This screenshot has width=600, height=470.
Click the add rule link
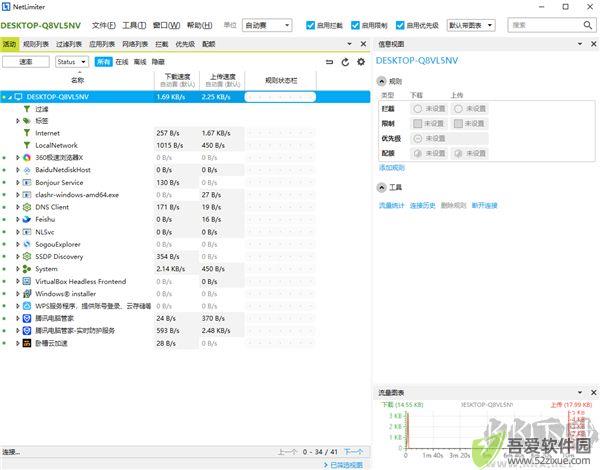pyautogui.click(x=391, y=168)
